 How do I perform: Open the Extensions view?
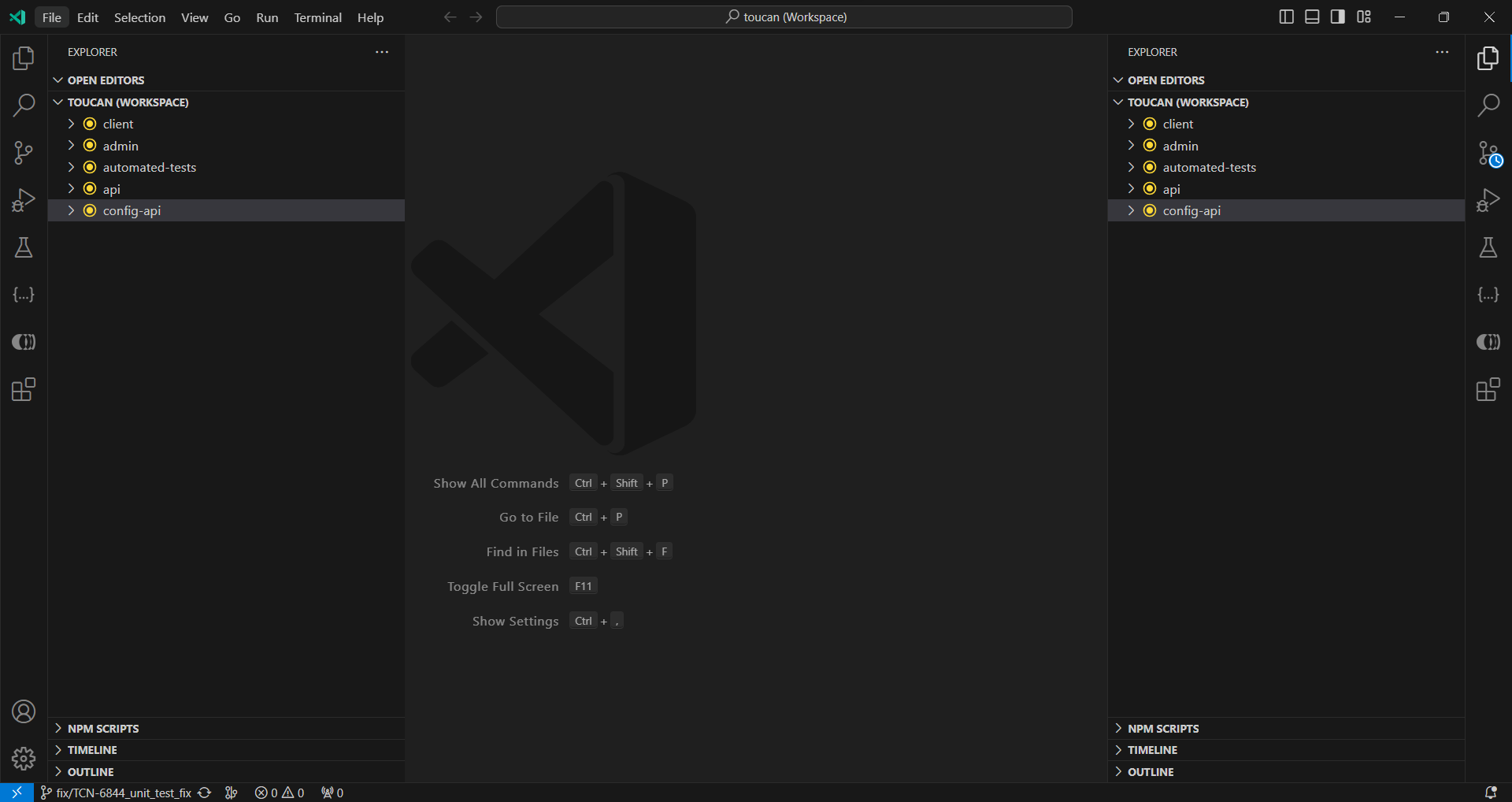24,388
